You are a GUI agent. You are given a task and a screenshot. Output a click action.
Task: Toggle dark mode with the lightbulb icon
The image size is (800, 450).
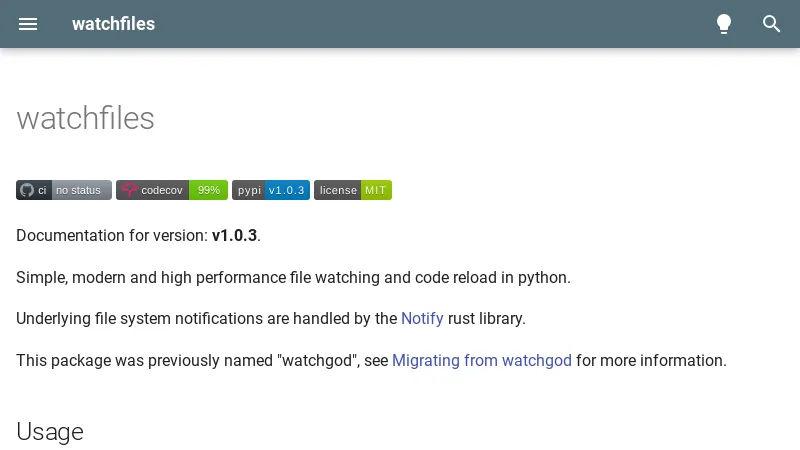click(724, 24)
